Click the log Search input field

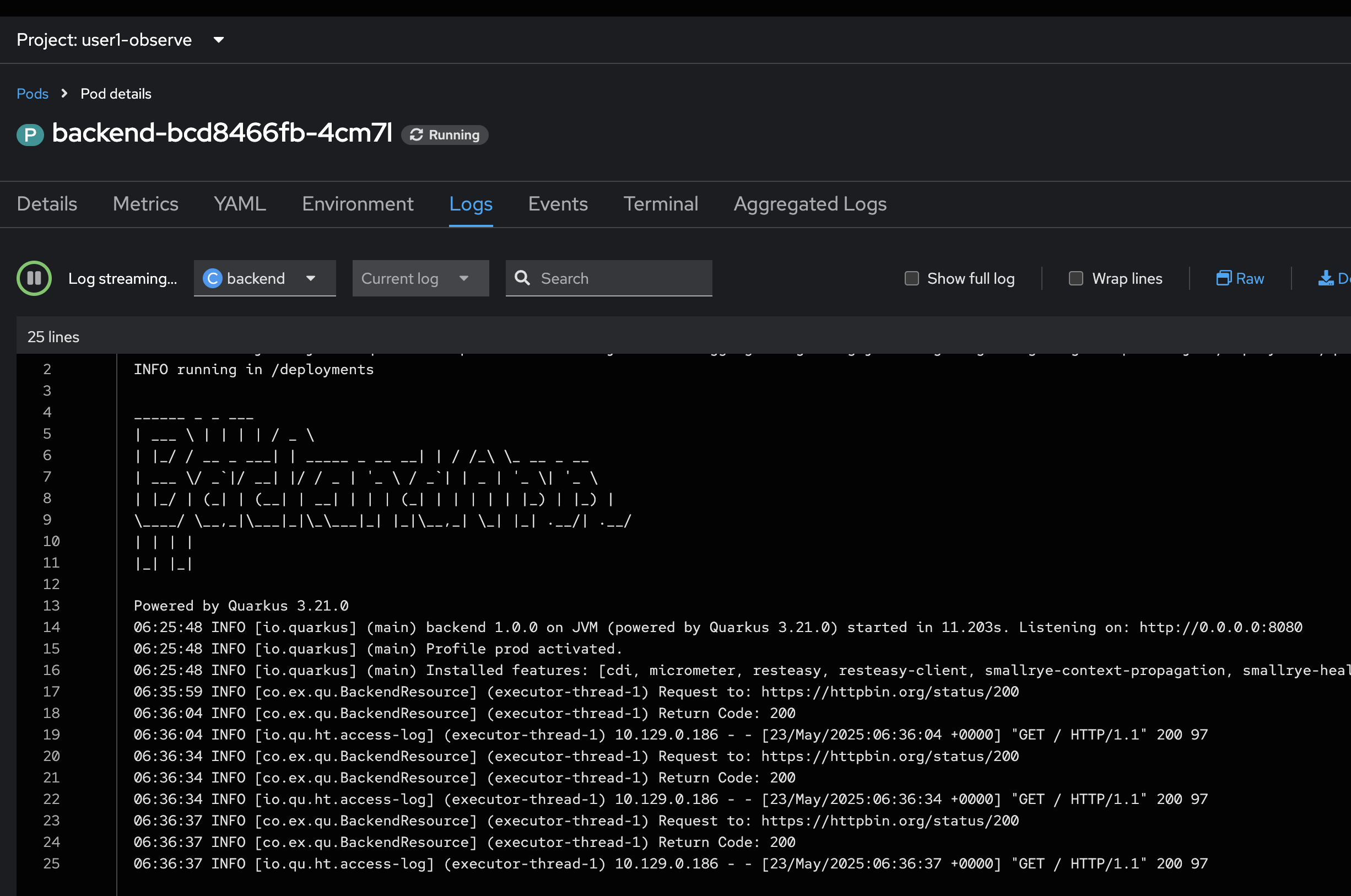click(x=609, y=278)
